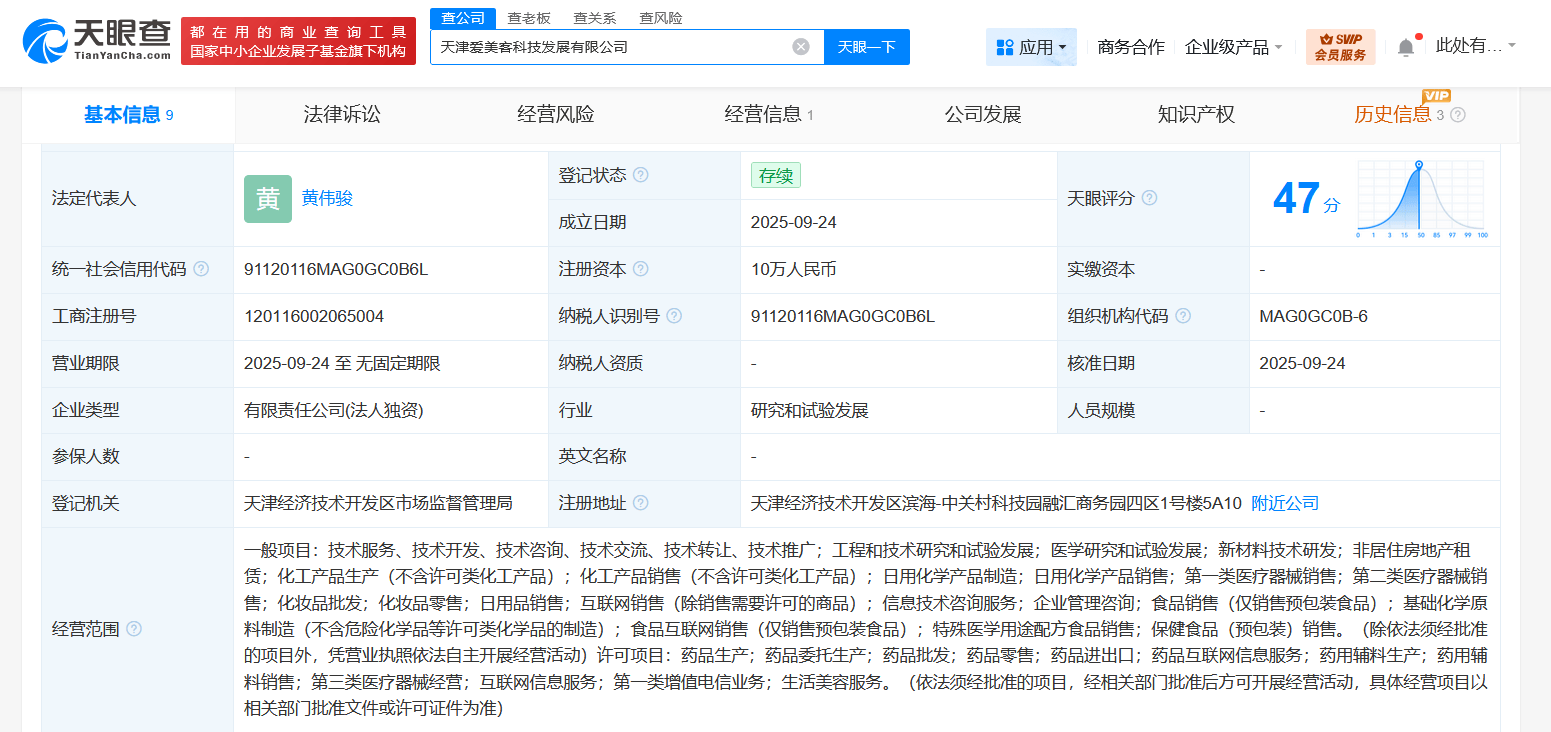Click the SVIP 会员服务 badge
Screen dimensions: 1551x732
(1339, 46)
